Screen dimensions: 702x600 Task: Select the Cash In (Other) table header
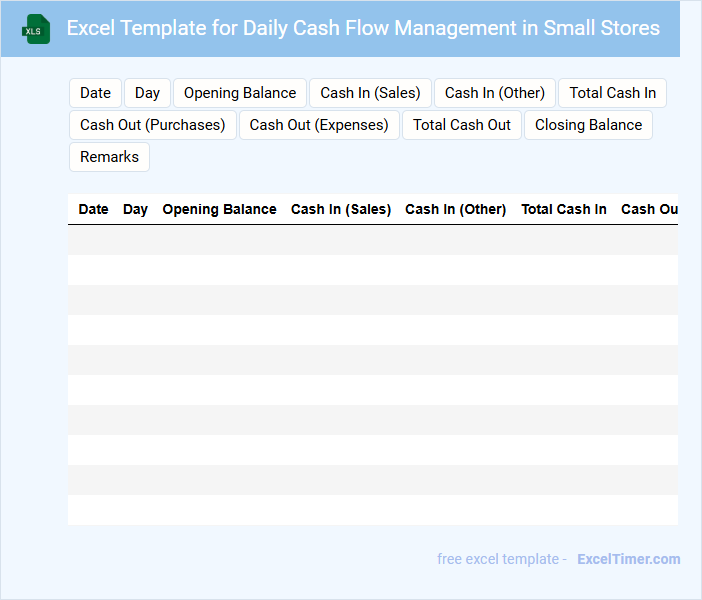(456, 209)
